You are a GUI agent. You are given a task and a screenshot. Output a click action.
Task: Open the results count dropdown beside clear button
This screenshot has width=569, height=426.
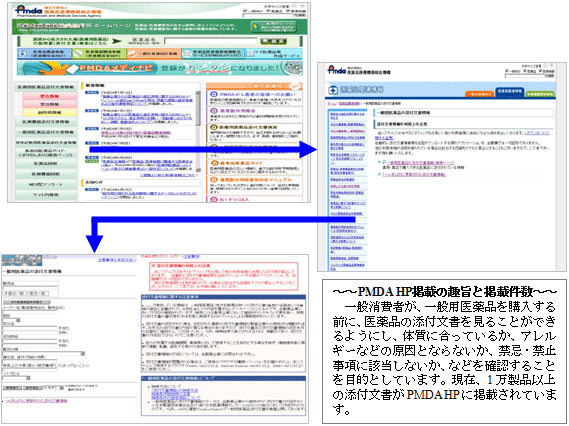pyautogui.click(x=53, y=388)
